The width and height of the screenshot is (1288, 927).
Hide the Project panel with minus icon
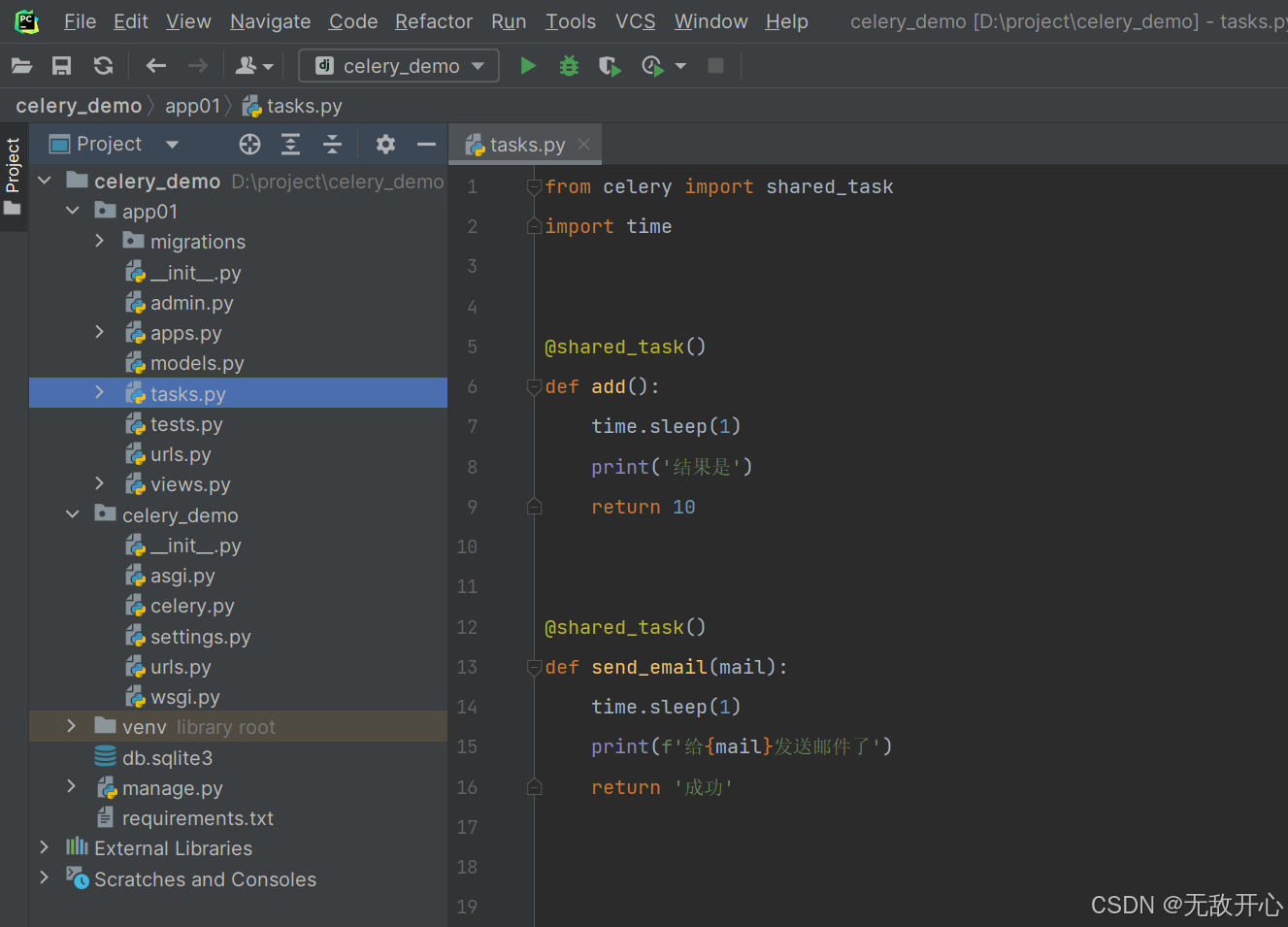(426, 145)
